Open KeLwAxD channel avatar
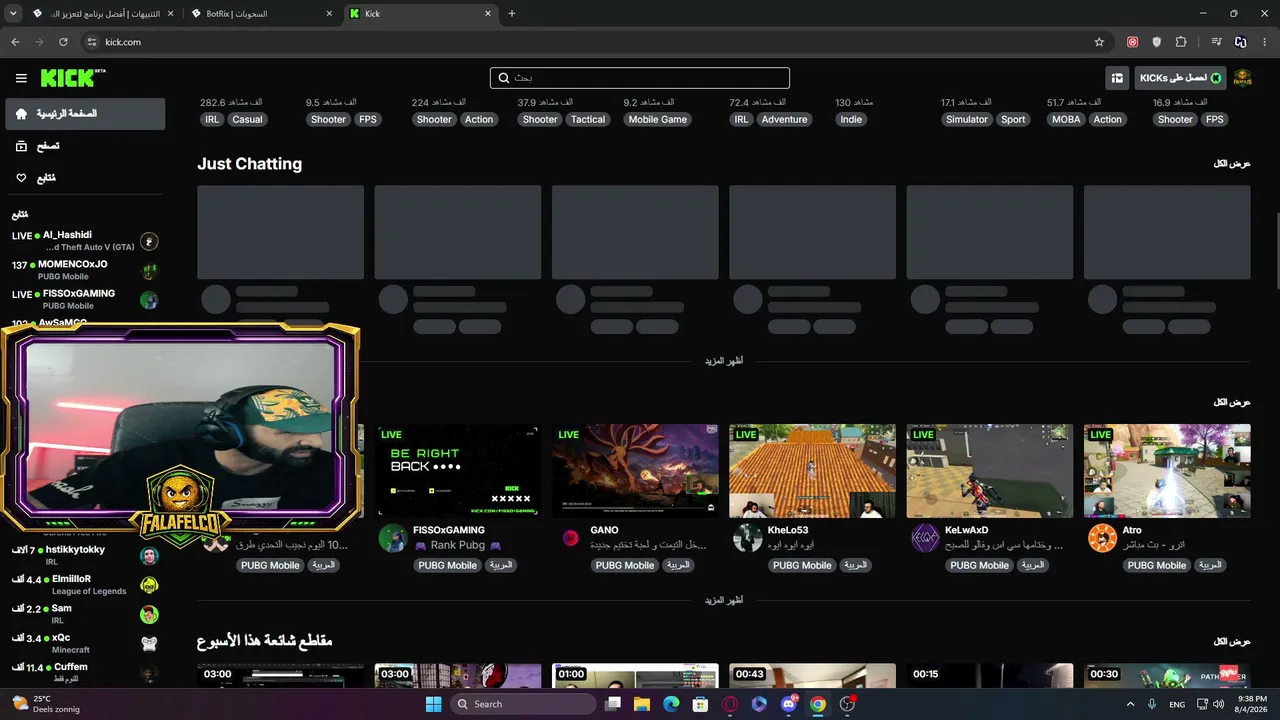 pos(925,538)
